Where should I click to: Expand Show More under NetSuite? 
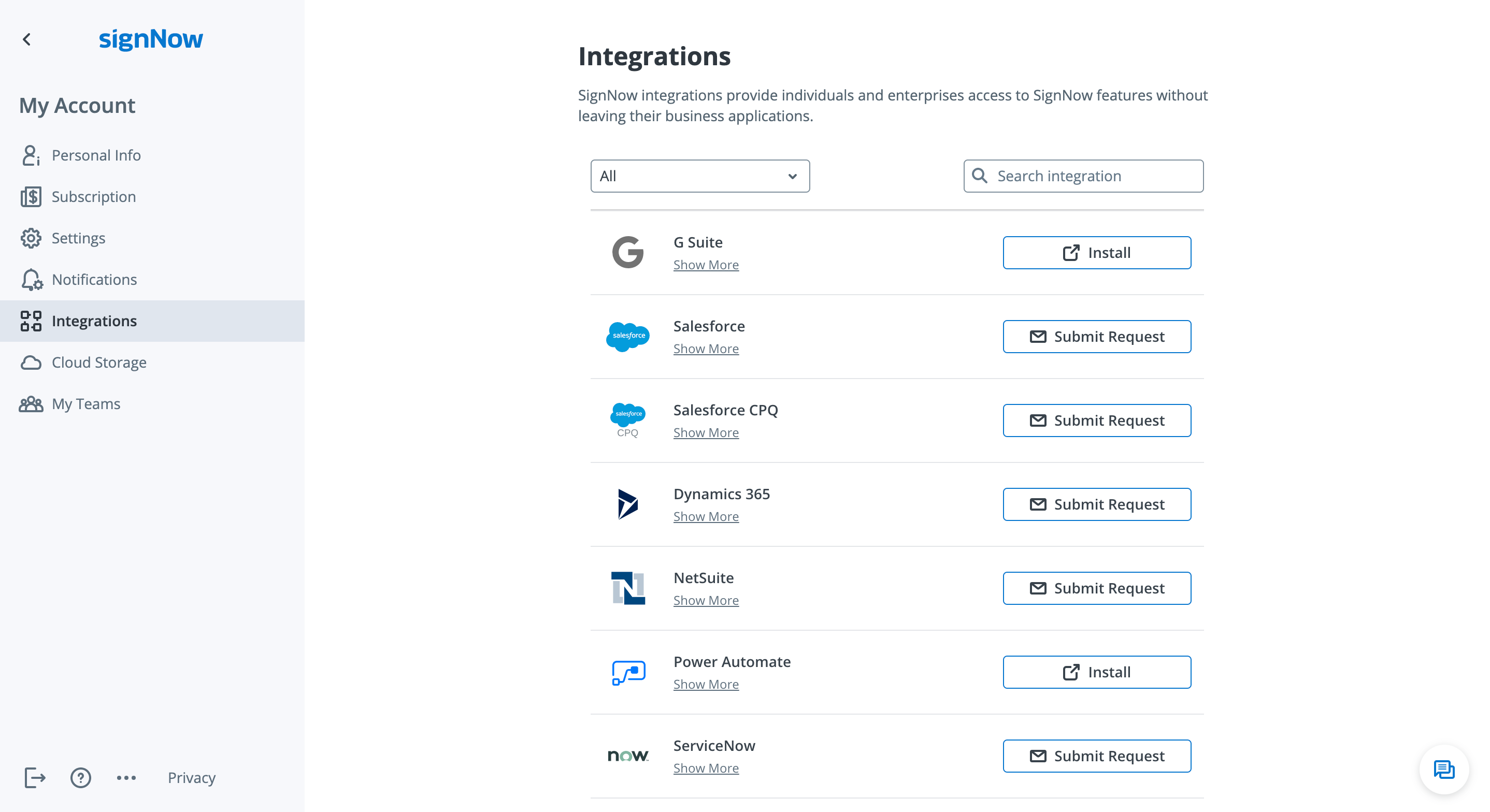tap(706, 600)
